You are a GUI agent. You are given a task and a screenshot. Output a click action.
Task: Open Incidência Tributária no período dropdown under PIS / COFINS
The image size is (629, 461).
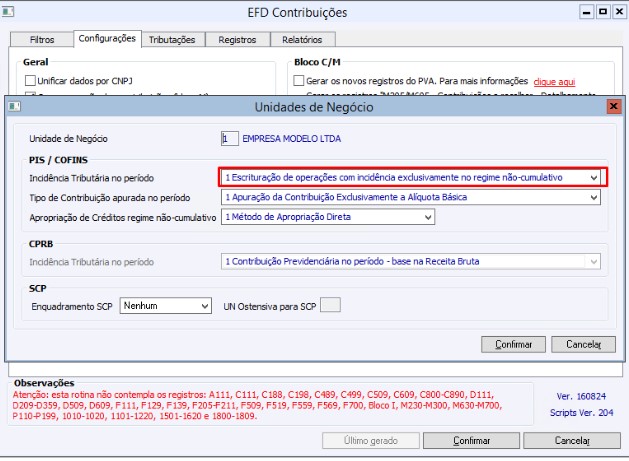click(411, 177)
